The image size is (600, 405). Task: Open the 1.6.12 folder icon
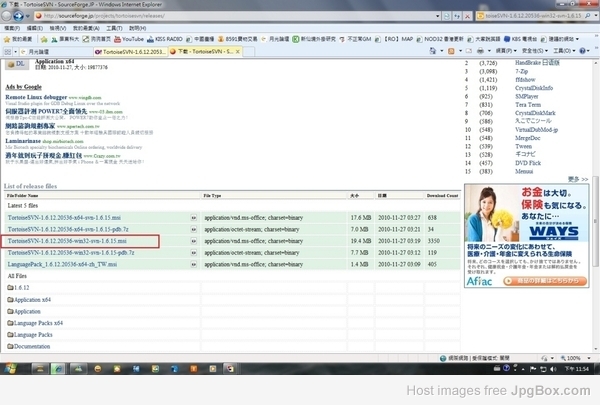pyautogui.click(x=9, y=287)
